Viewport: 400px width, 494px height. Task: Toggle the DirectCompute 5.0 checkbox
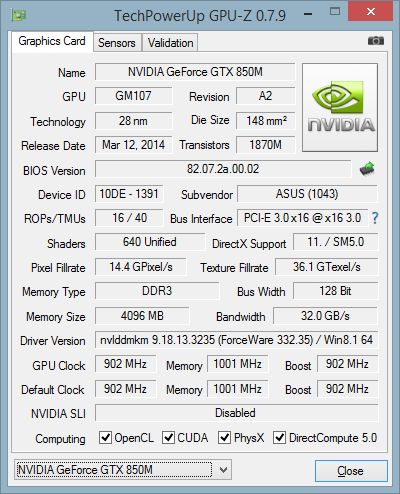(x=279, y=437)
